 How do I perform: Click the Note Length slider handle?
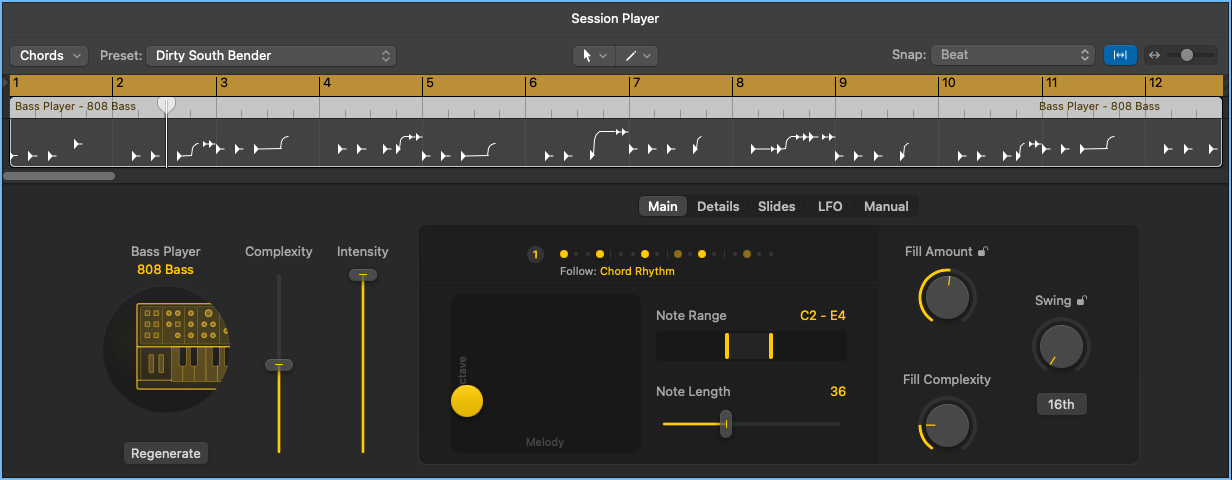726,424
